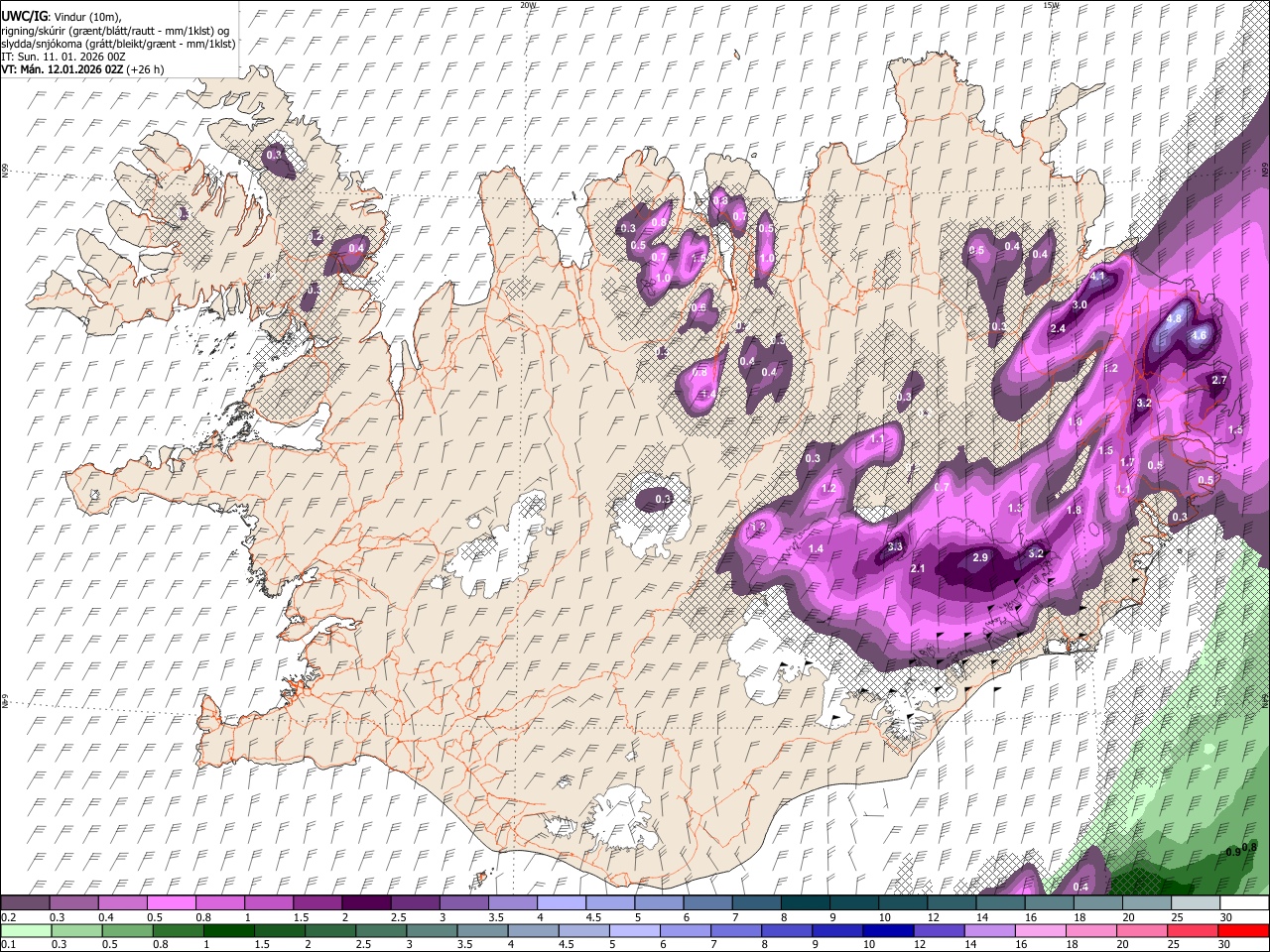Click the "20W" longitude label
This screenshot has width=1270, height=952.
click(x=528, y=5)
